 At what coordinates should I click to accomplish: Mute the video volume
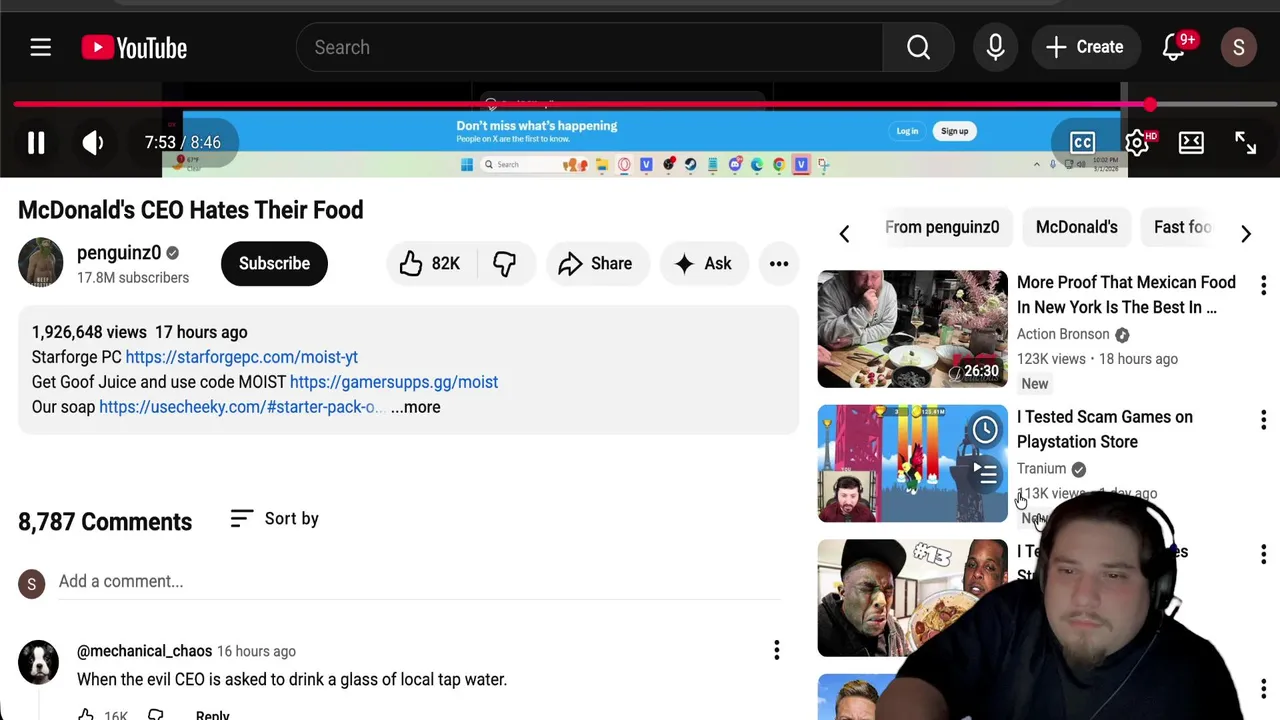click(x=93, y=143)
